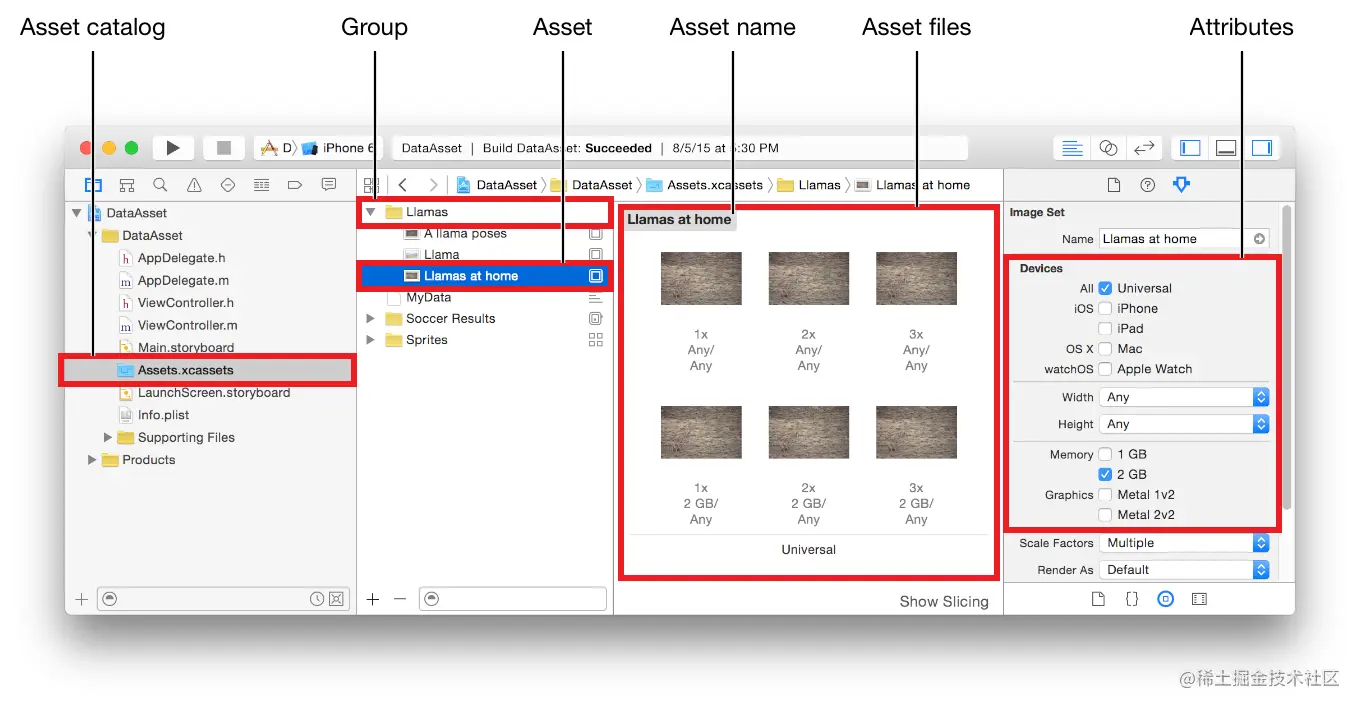Open the iPhone 6 scheme destination selector
The height and width of the screenshot is (709, 1360).
[x=338, y=148]
